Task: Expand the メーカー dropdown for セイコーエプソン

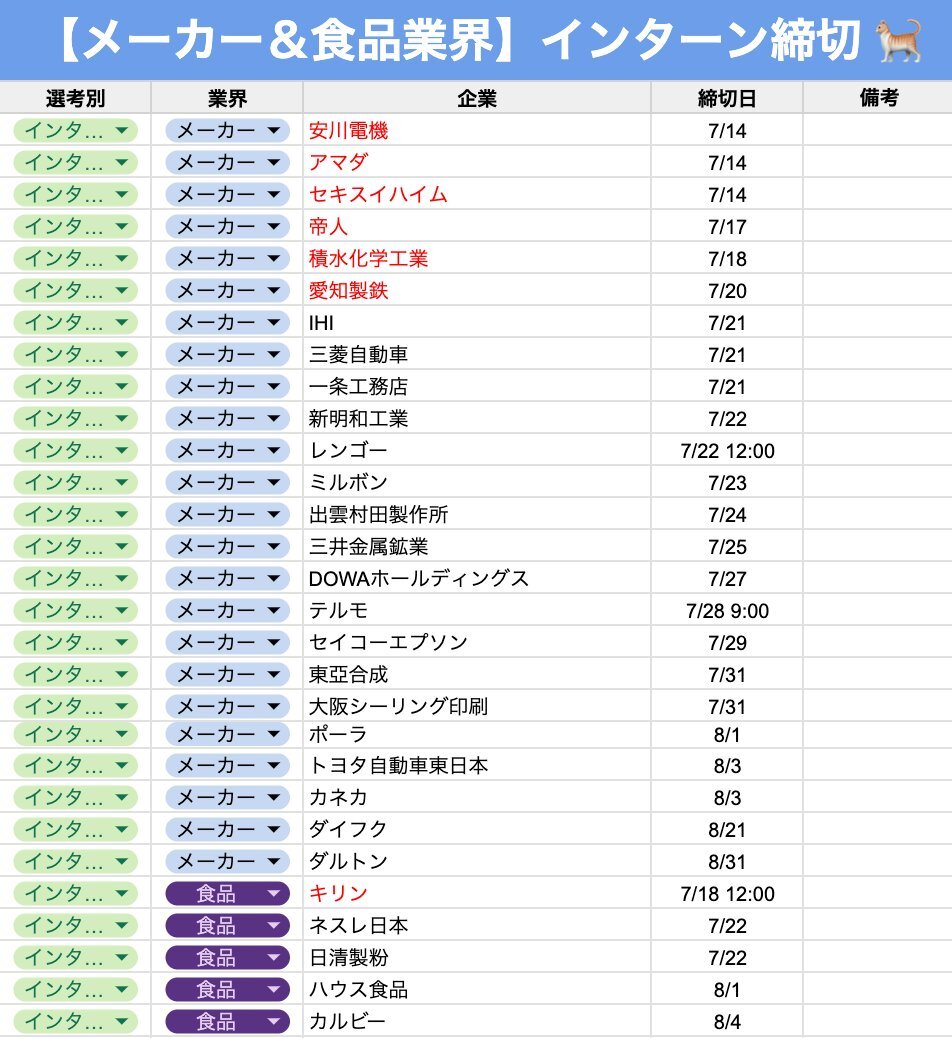Action: tap(227, 642)
